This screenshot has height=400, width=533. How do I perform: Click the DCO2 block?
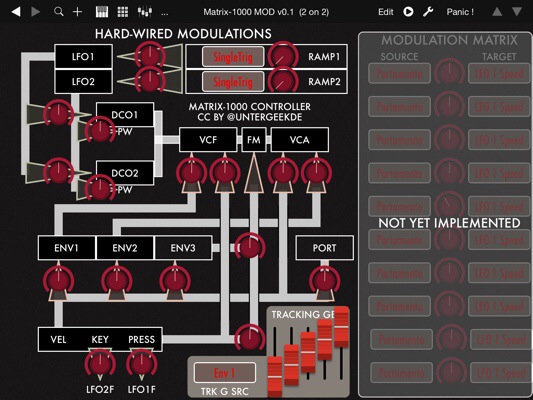[125, 173]
